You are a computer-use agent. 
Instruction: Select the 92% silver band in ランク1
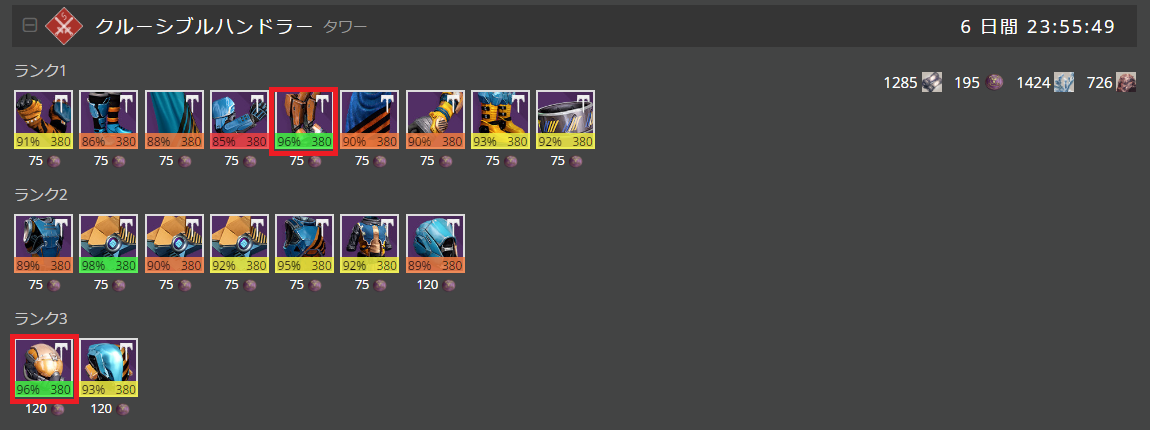(x=565, y=120)
